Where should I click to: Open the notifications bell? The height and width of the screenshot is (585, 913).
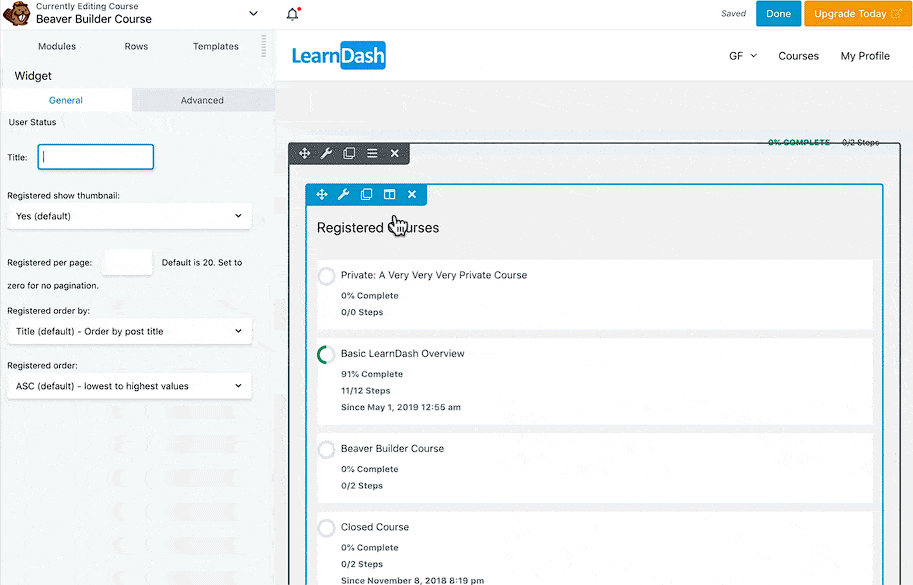click(293, 14)
